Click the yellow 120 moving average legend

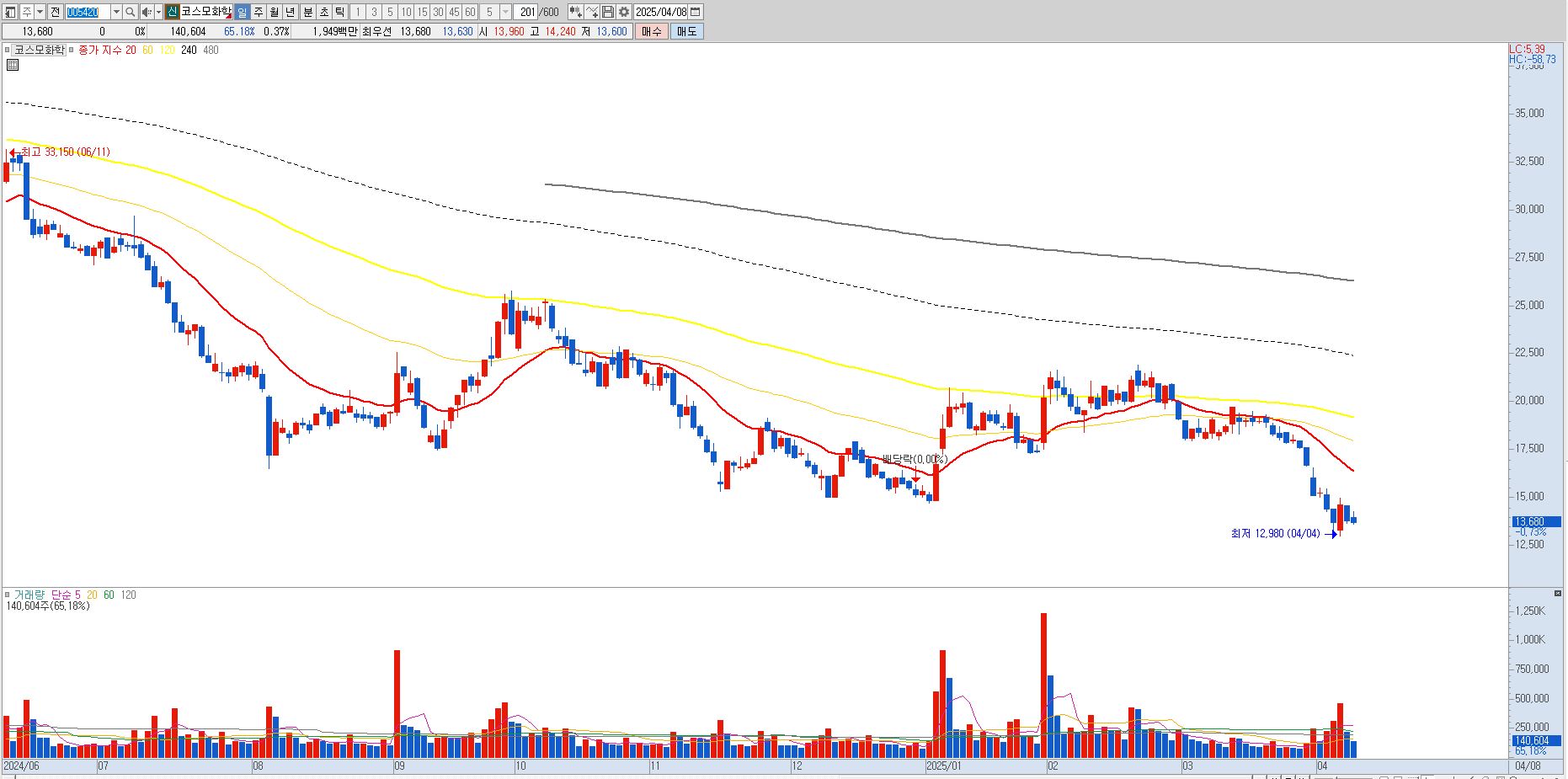click(x=167, y=50)
